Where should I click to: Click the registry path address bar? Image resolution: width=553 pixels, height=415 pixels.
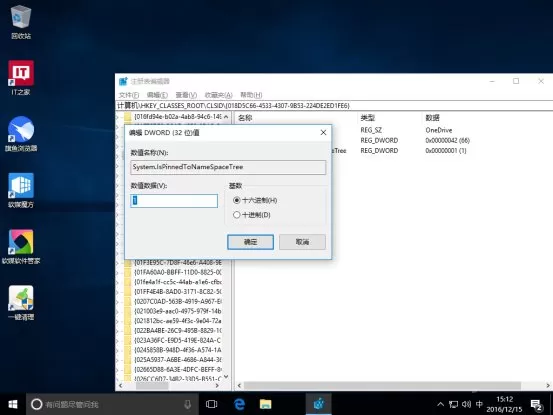(x=334, y=106)
